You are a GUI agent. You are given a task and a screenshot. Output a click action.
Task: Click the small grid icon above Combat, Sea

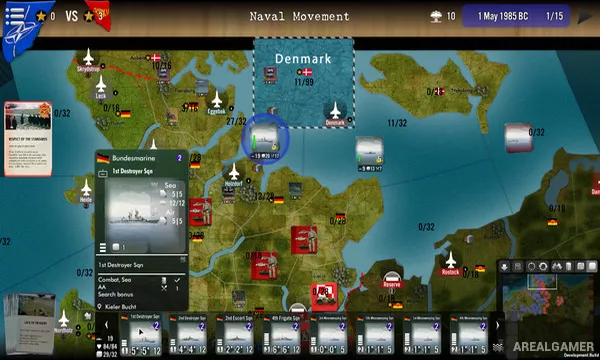coord(183,260)
